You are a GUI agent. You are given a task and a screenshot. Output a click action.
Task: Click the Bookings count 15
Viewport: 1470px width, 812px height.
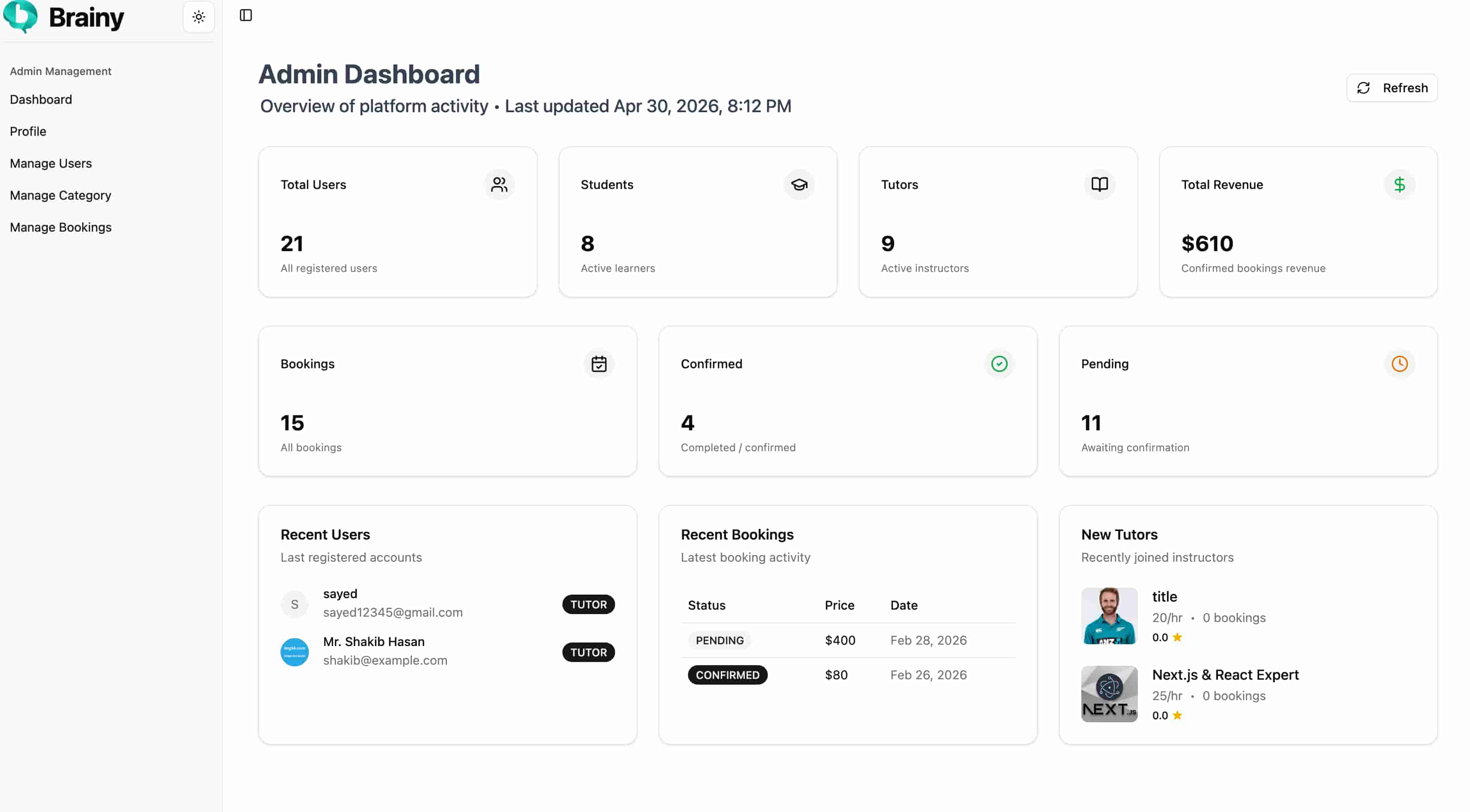point(292,423)
